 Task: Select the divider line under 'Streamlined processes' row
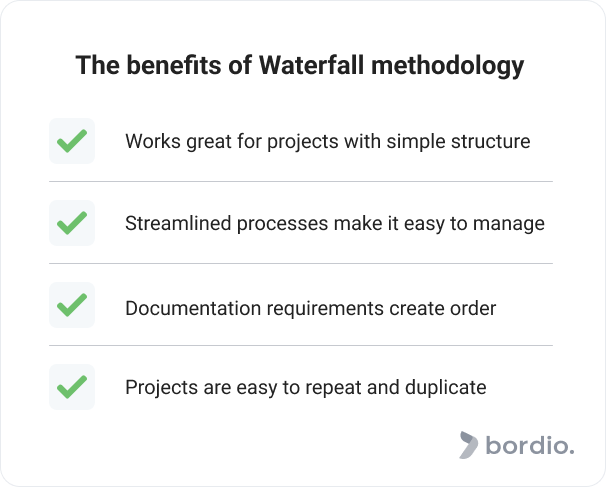(x=301, y=264)
